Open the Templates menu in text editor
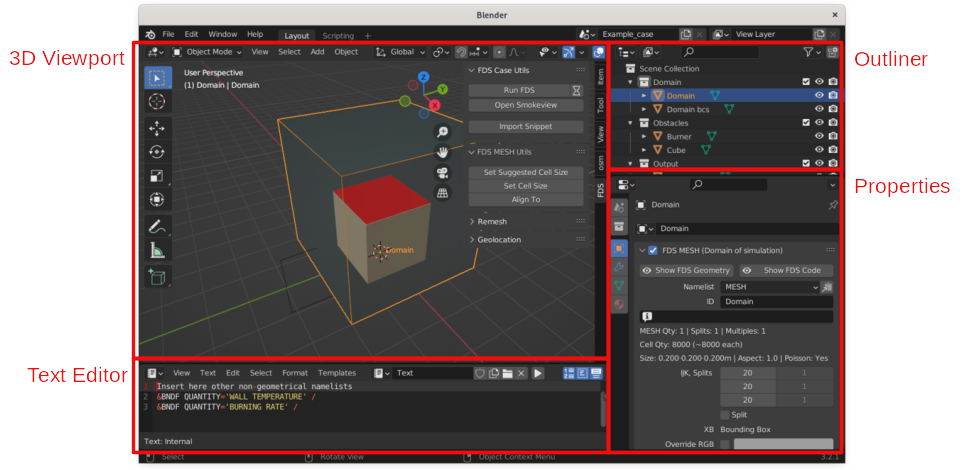This screenshot has width=962, height=470. click(x=337, y=373)
